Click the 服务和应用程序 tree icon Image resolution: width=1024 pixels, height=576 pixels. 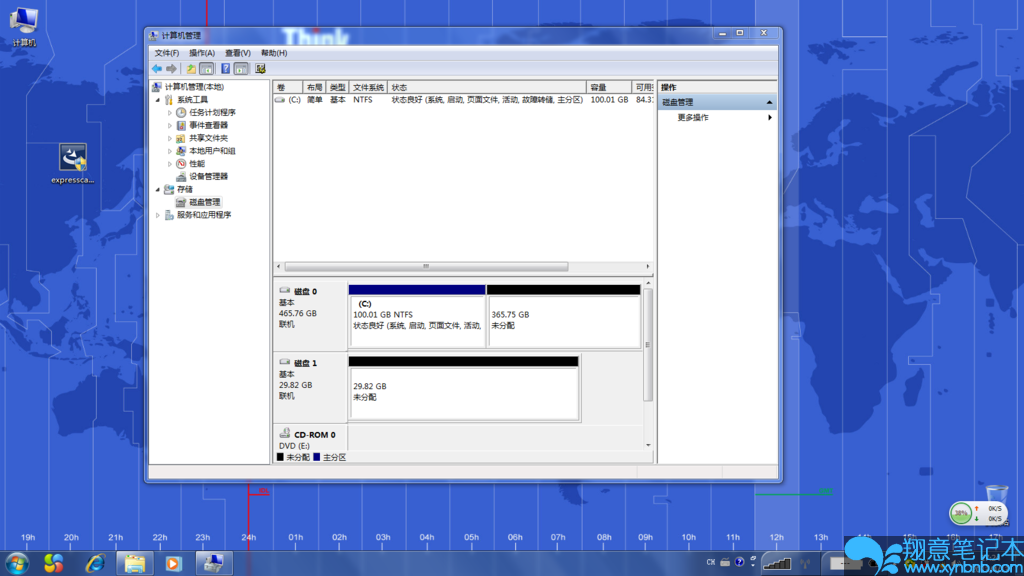point(168,215)
